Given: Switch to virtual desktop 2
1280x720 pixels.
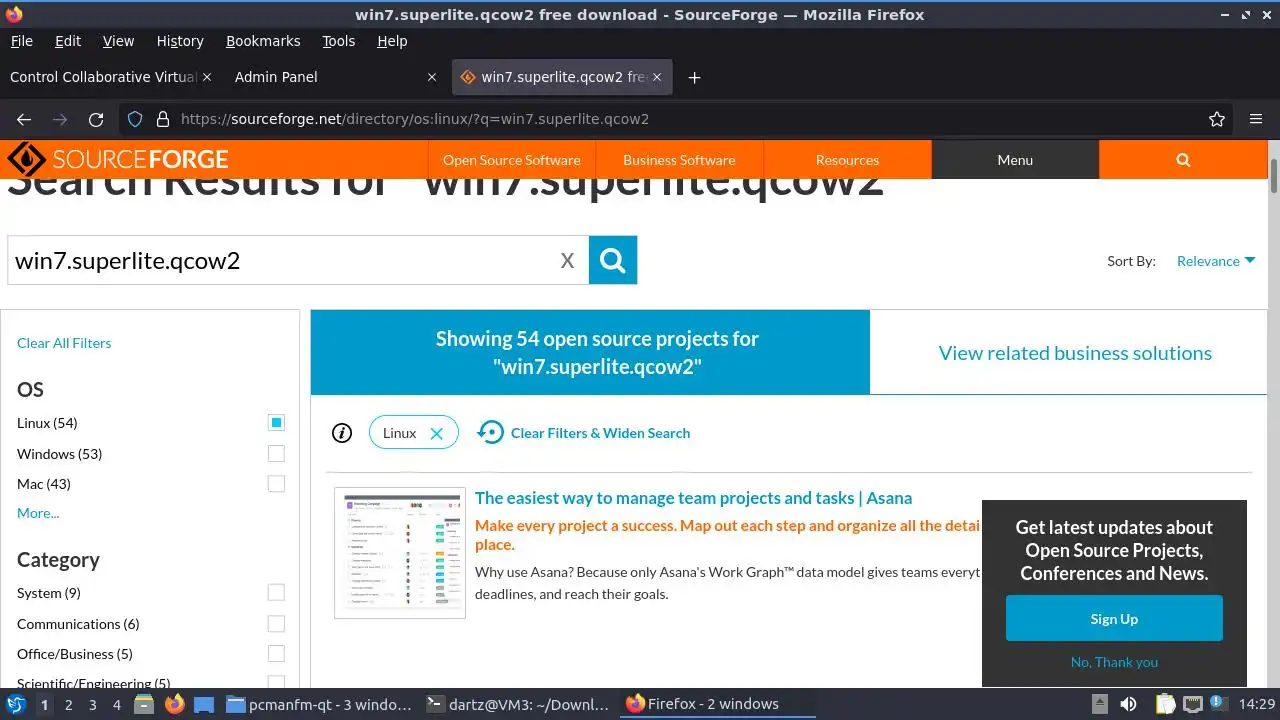Looking at the screenshot, I should pos(68,704).
